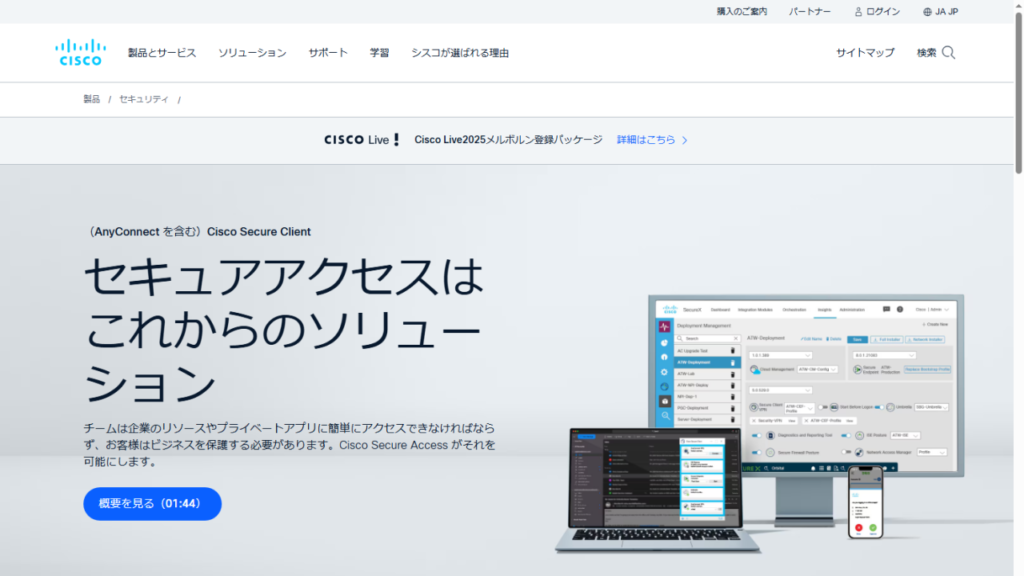Viewport: 1024px width, 576px height.
Task: Open 詳細はこちら link
Action: click(x=646, y=140)
